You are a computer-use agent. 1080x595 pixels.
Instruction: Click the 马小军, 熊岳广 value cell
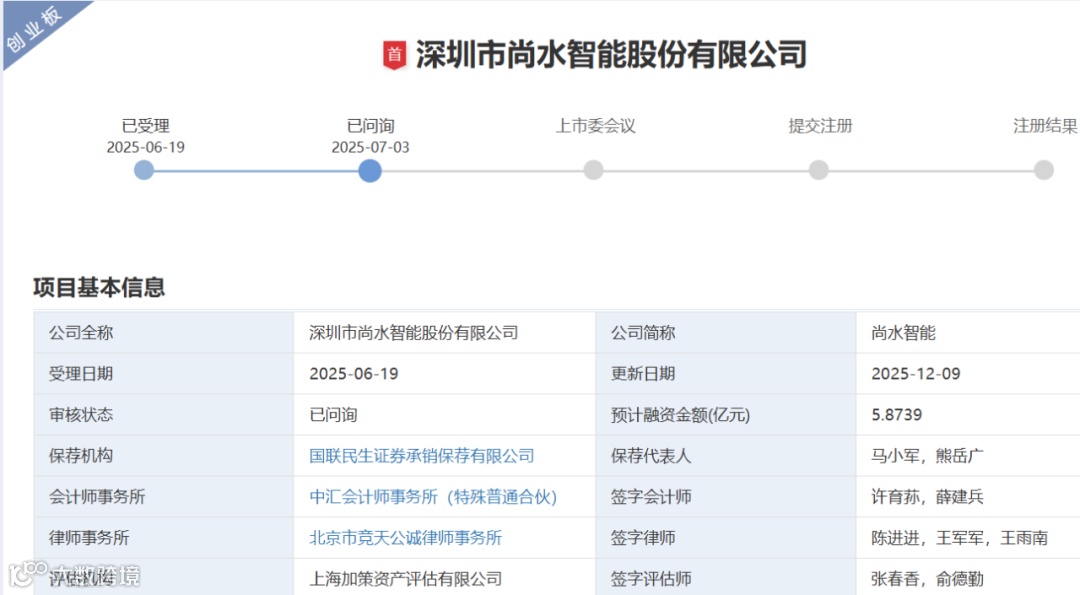(968, 456)
